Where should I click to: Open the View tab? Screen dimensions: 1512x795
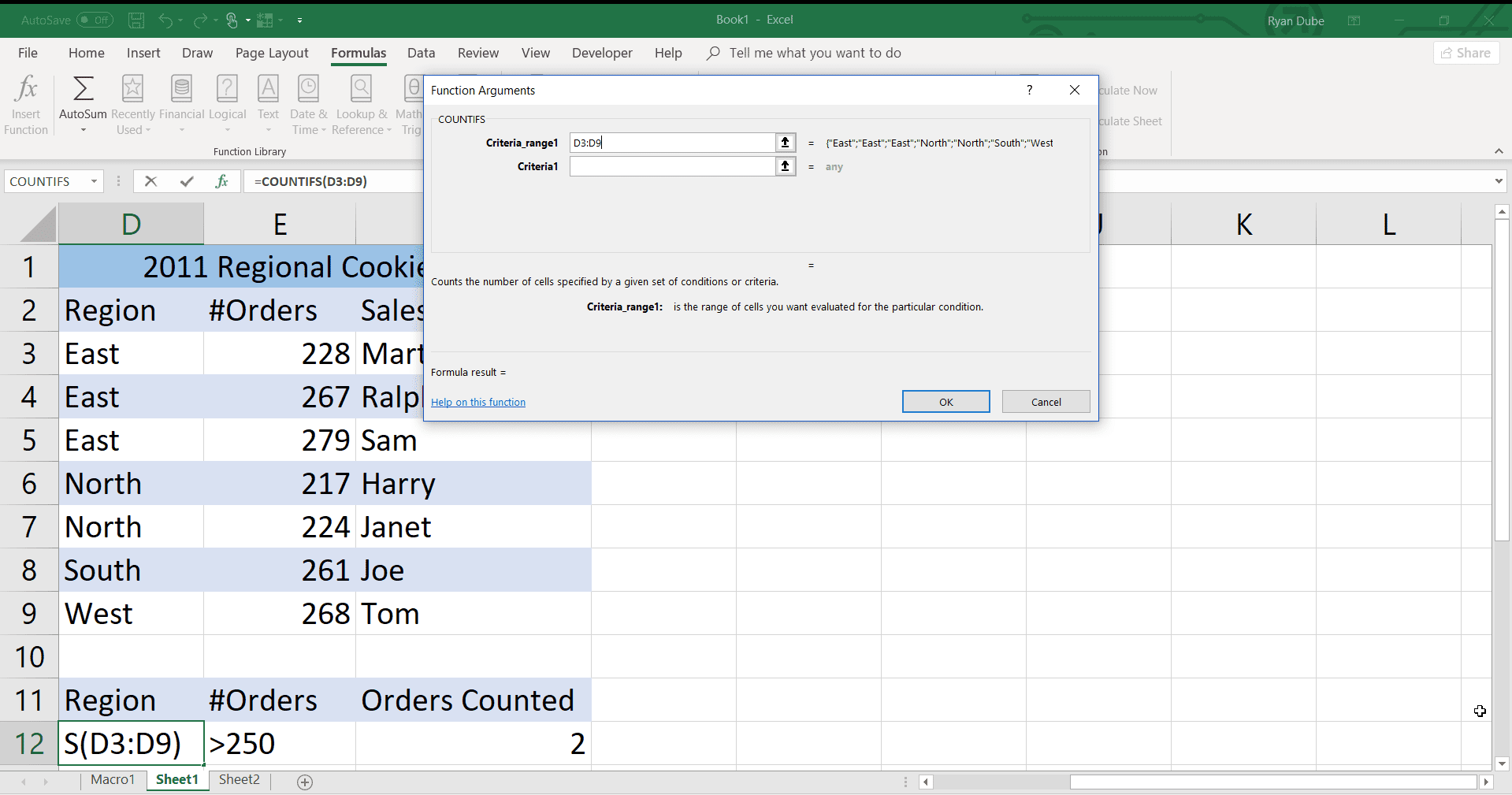click(535, 53)
